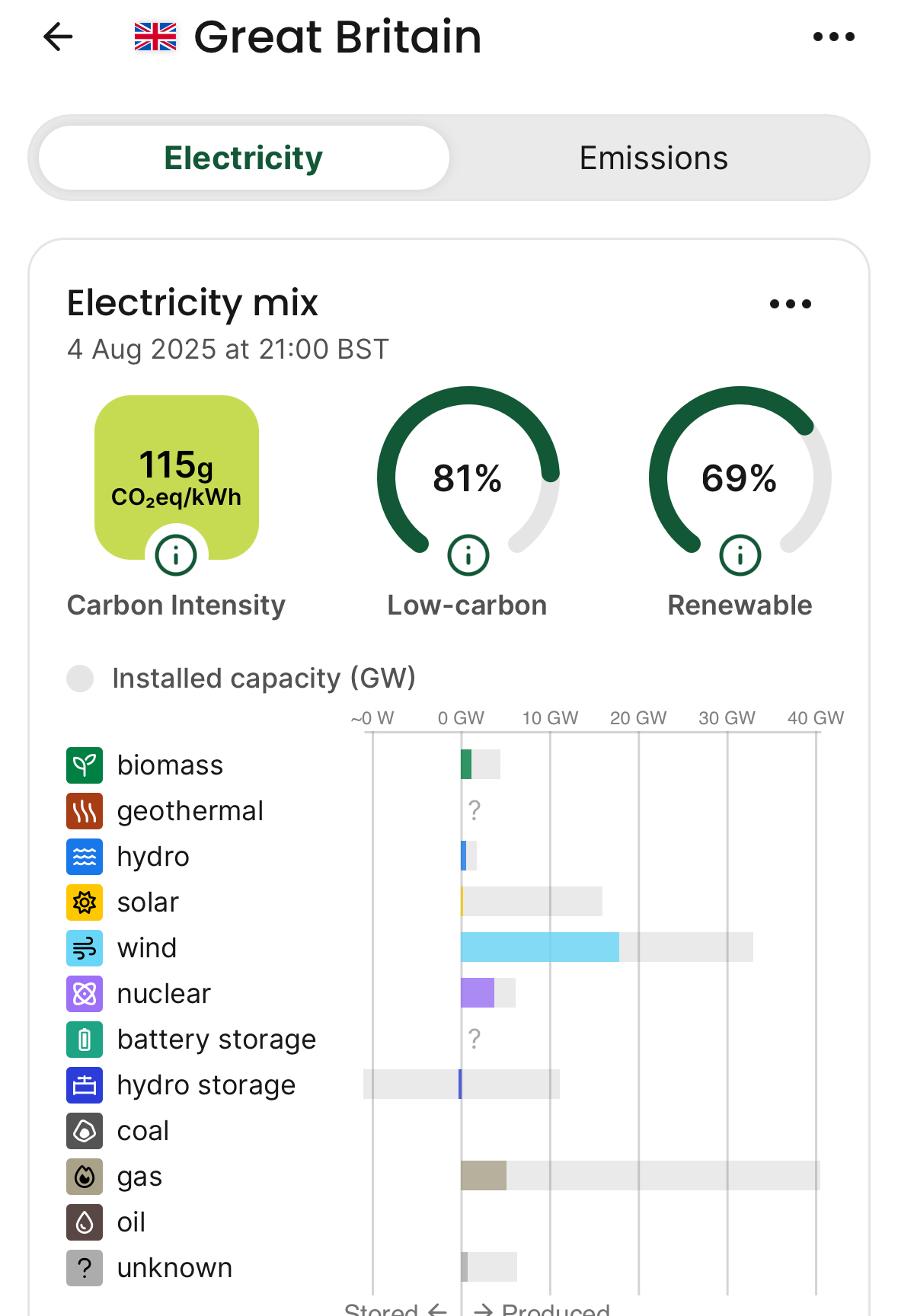898x1316 pixels.
Task: Click the 81% low-carbon gauge
Action: click(x=468, y=472)
